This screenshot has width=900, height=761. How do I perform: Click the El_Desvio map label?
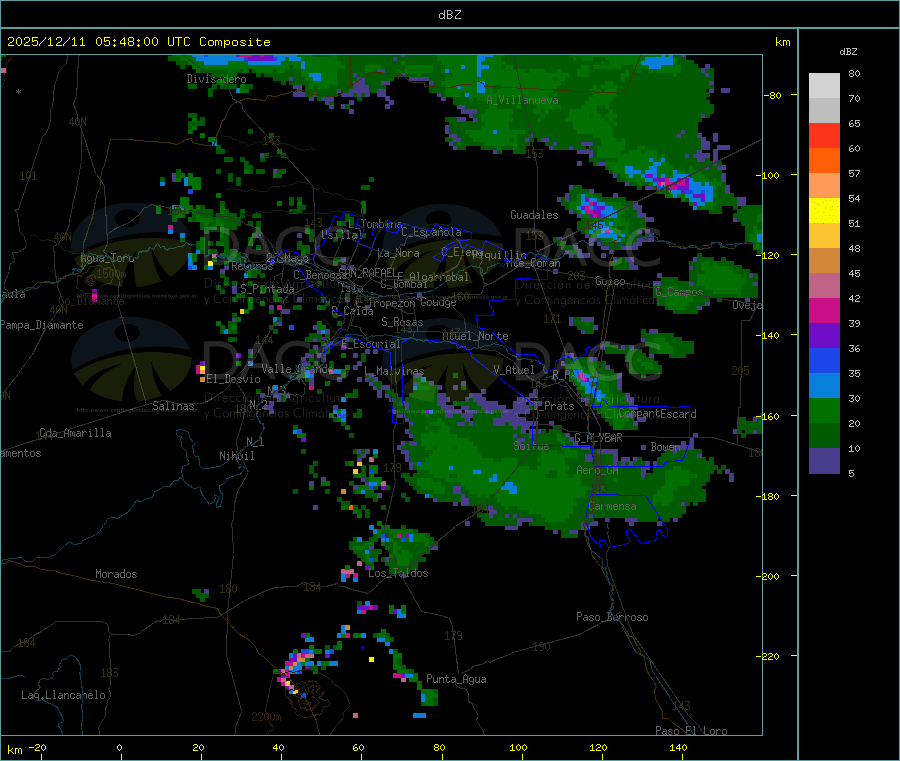tap(234, 379)
